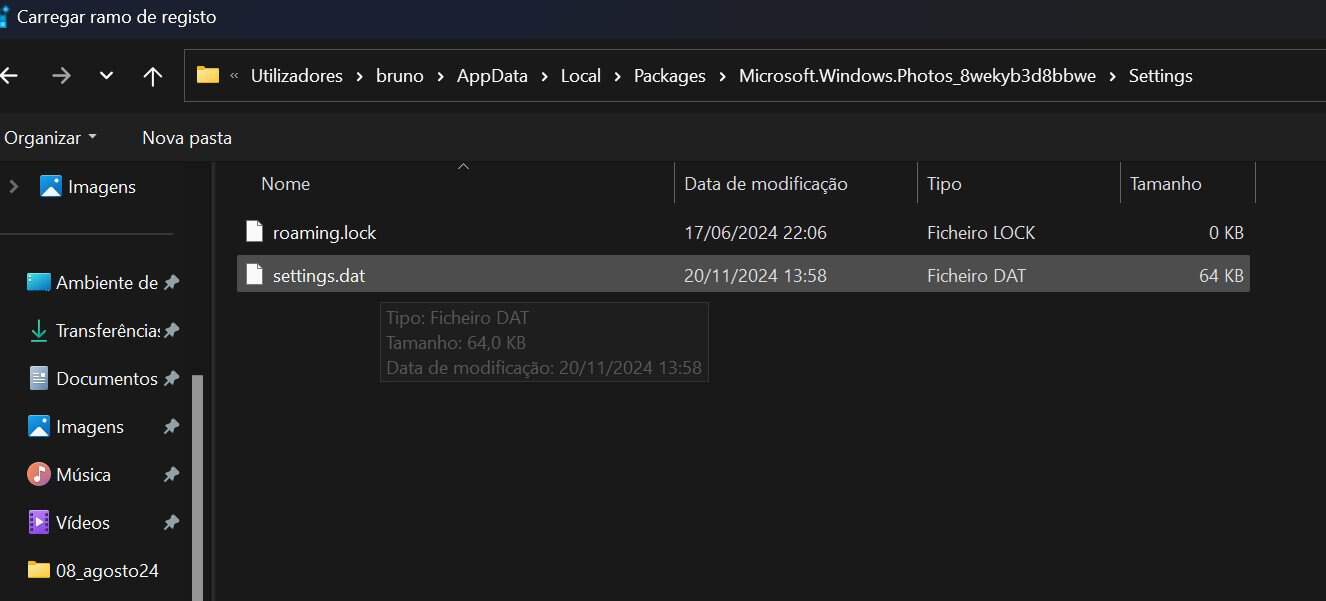Click roaming.lock file icon
The height and width of the screenshot is (601, 1326).
click(x=254, y=232)
